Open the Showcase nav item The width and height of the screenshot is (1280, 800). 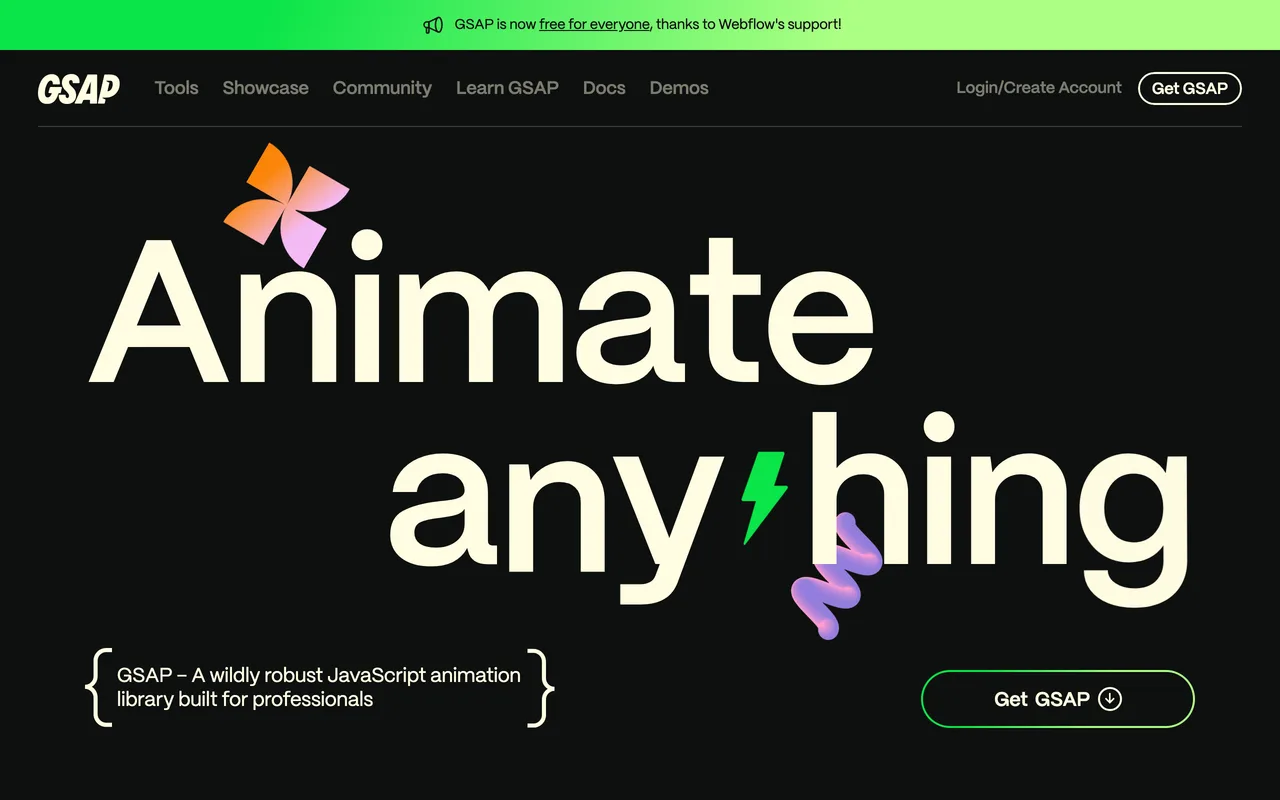click(x=266, y=88)
